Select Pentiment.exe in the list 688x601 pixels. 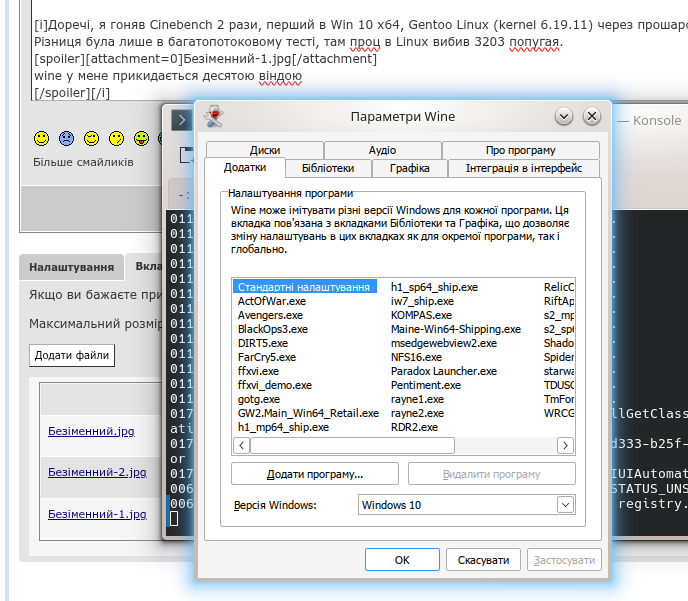click(x=426, y=385)
